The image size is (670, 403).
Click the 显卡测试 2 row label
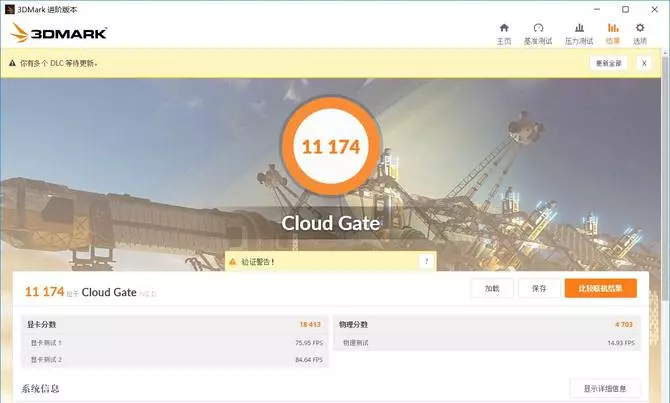point(46,359)
